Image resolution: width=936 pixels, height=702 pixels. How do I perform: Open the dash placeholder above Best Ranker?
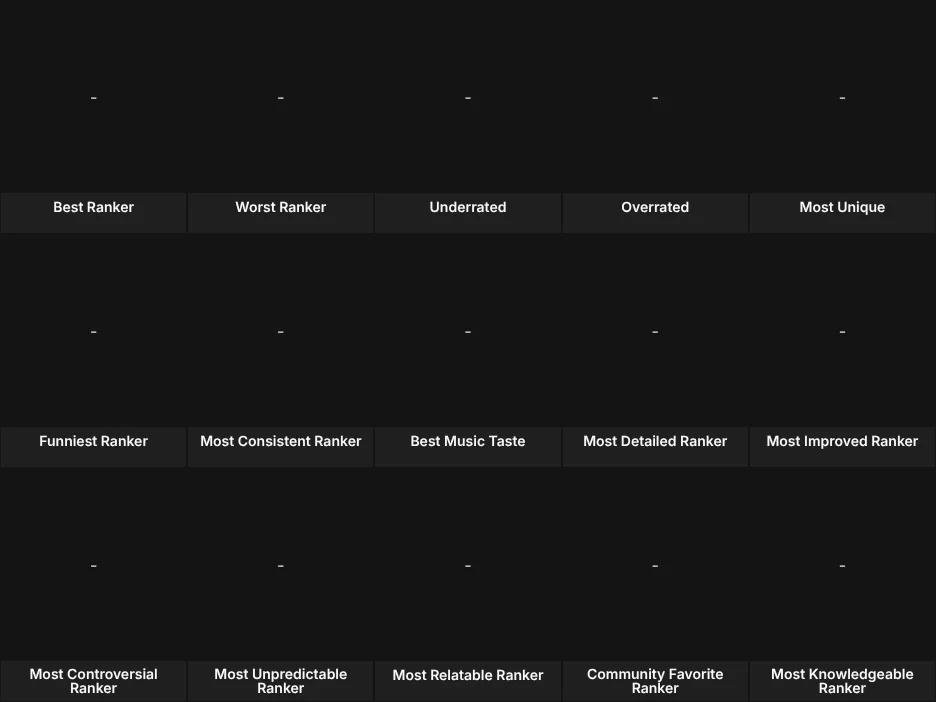pos(94,98)
